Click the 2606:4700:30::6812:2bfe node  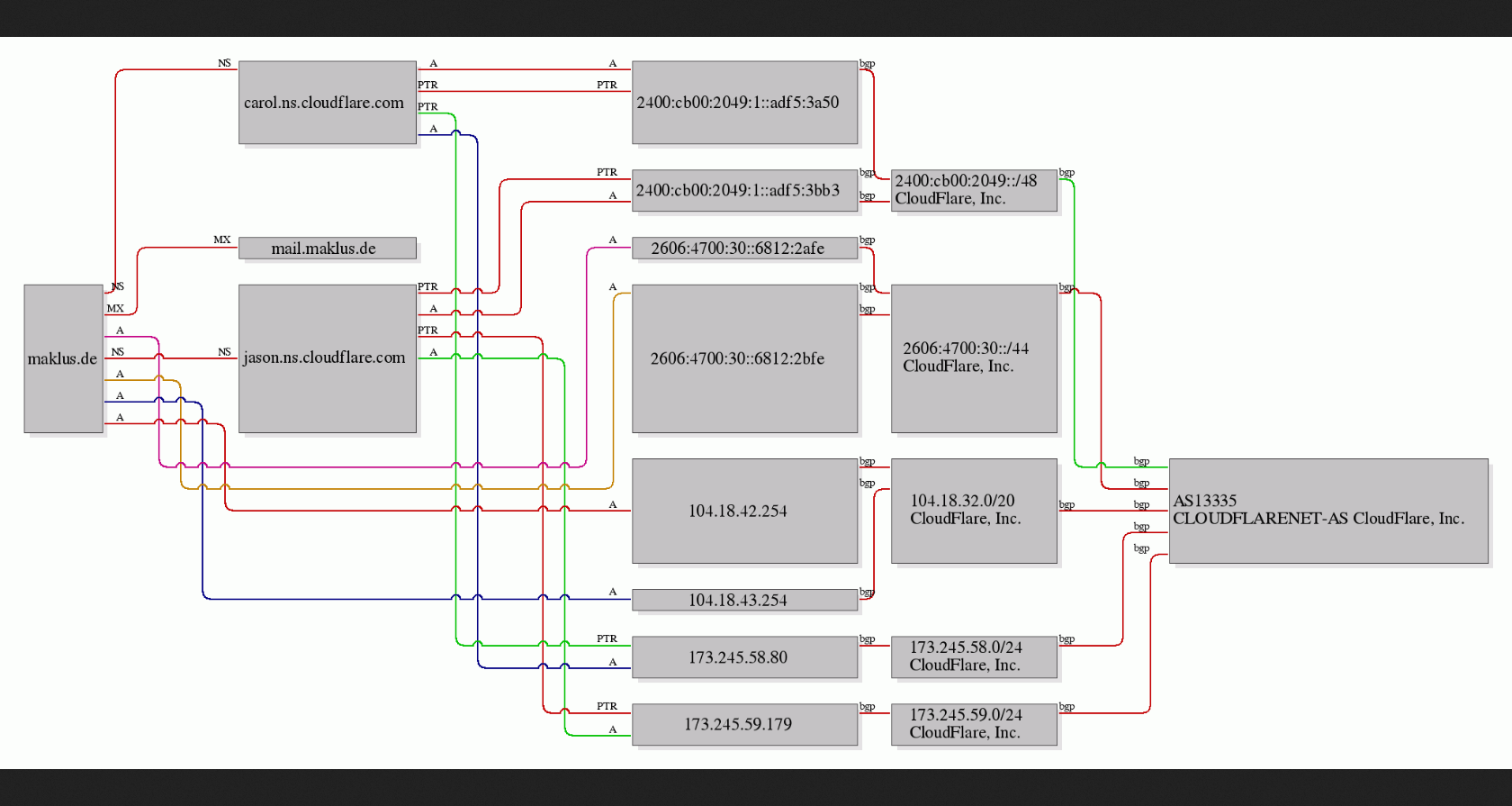click(744, 358)
